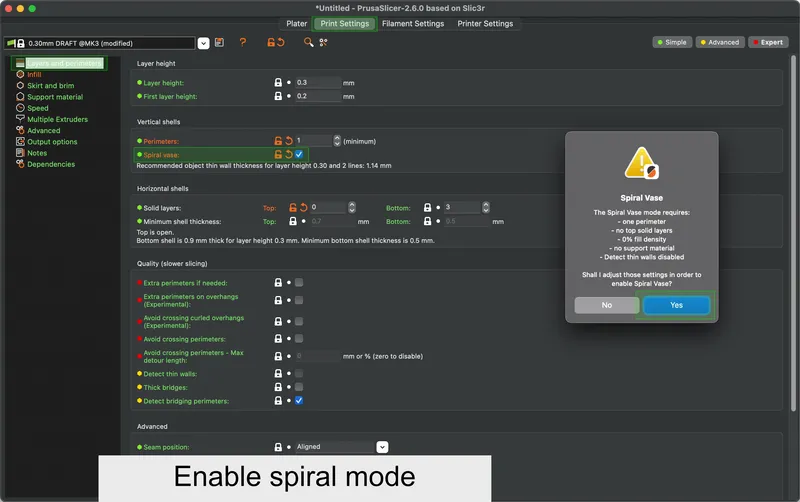Screen dimensions: 800x502
Task: Click the lock icon for First layer height
Action: click(x=278, y=96)
